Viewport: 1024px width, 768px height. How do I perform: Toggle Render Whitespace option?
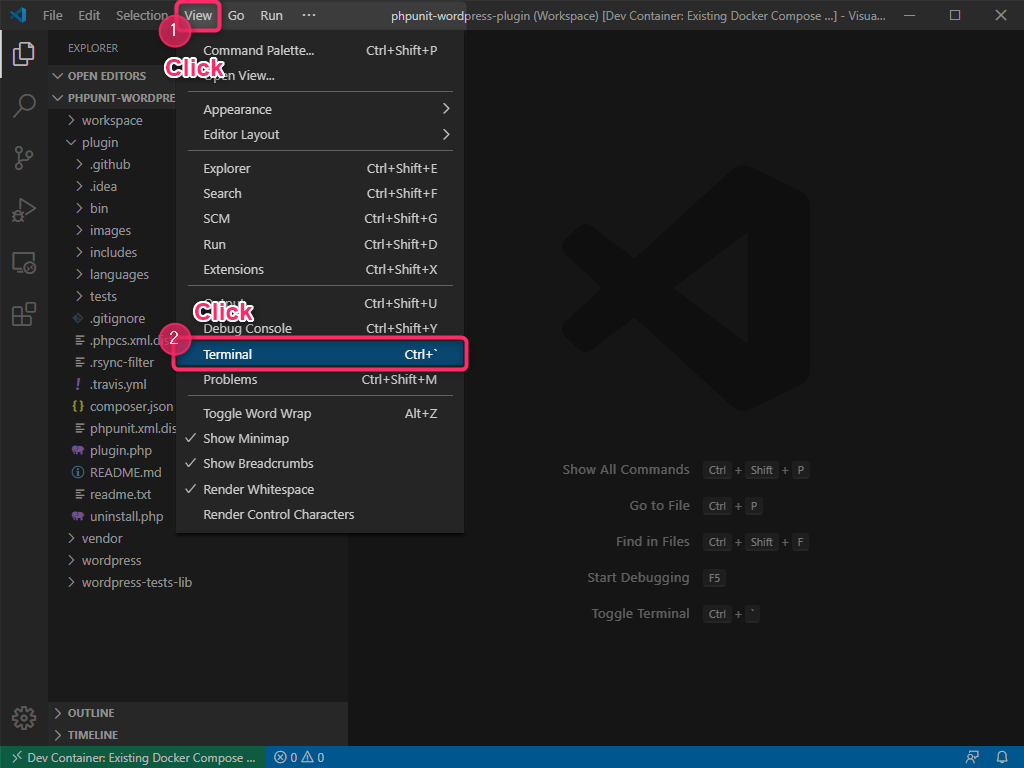(258, 490)
